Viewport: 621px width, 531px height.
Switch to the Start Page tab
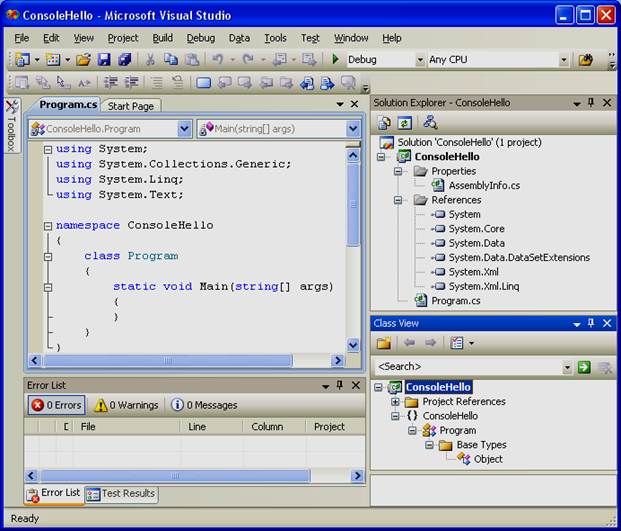tap(131, 106)
